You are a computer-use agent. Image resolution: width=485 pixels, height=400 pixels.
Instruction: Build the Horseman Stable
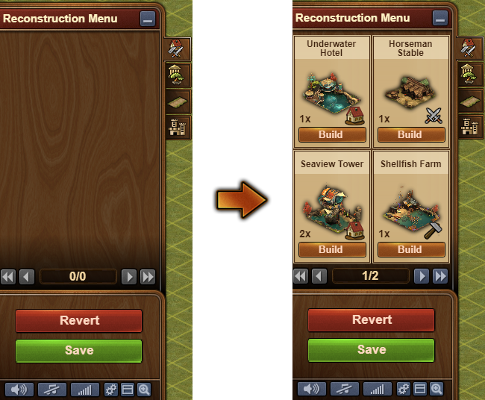(x=411, y=135)
